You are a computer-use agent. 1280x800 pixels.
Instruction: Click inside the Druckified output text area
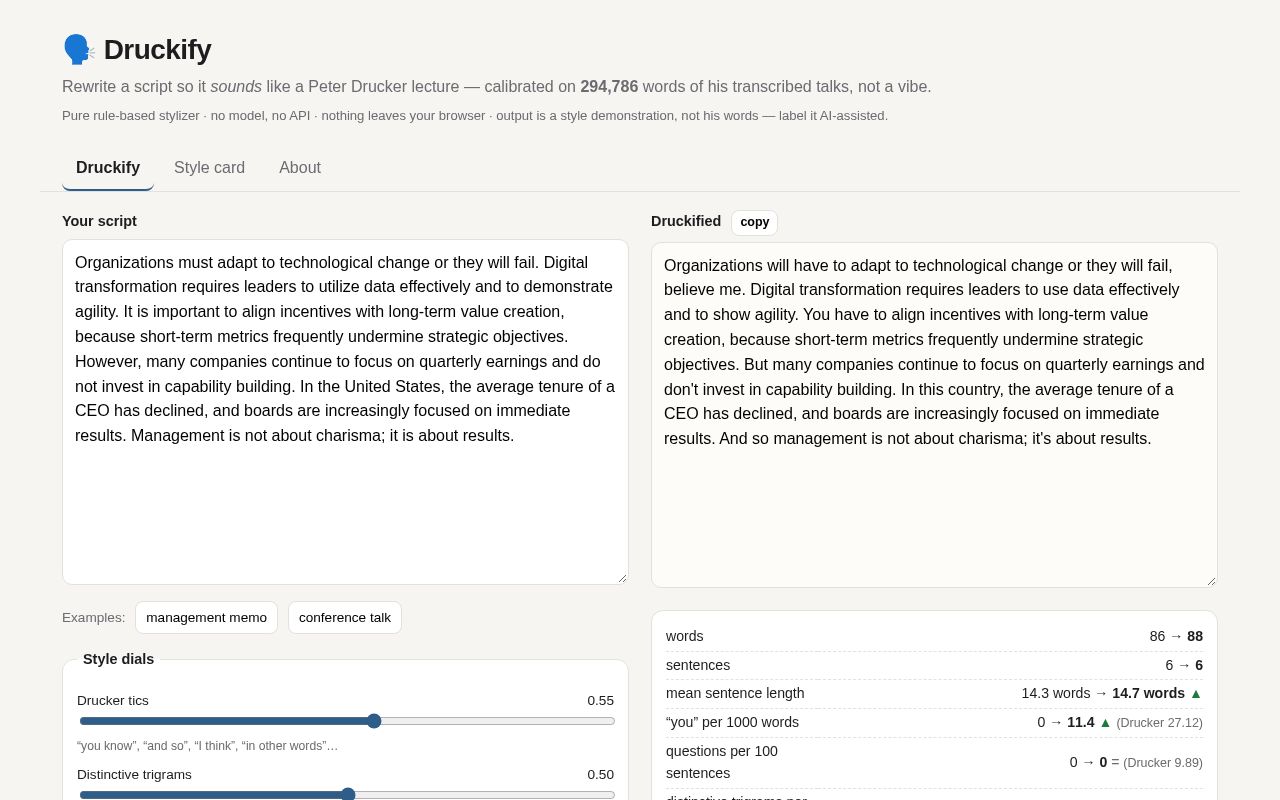[934, 415]
